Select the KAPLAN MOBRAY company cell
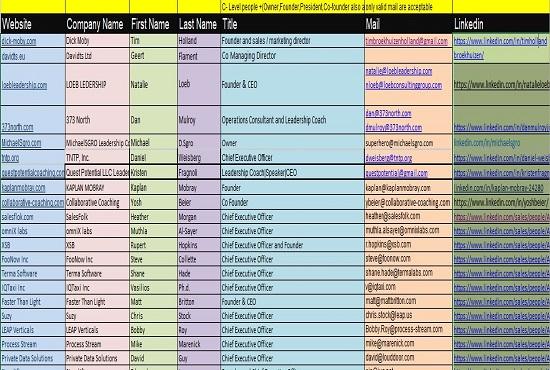Viewport: 550px width, 370px height. click(97, 188)
